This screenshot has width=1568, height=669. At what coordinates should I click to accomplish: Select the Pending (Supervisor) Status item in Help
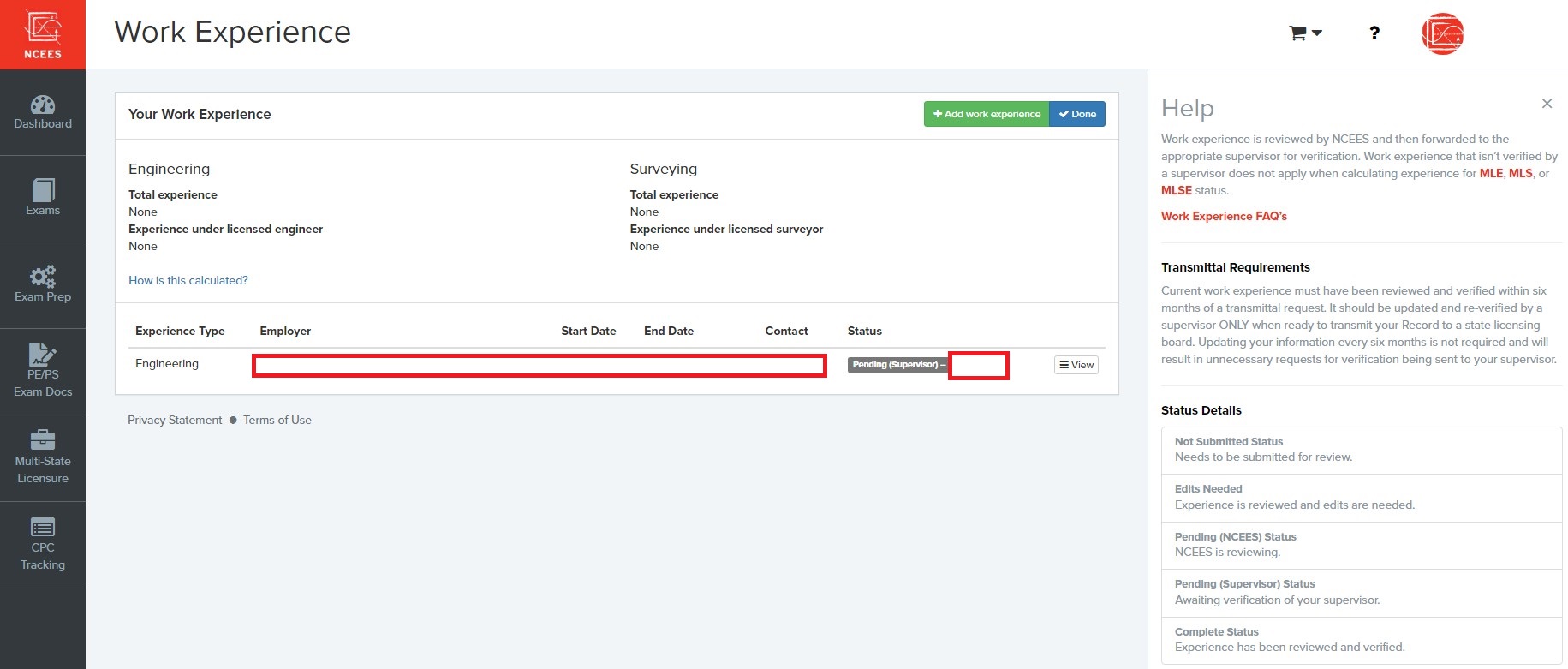coord(1362,593)
